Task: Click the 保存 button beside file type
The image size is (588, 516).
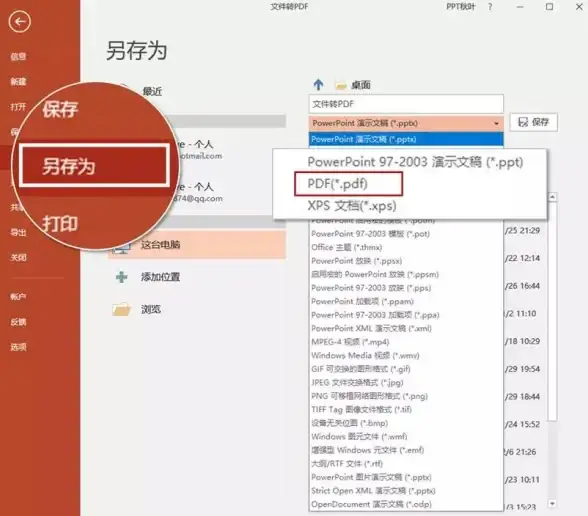Action: tap(534, 122)
